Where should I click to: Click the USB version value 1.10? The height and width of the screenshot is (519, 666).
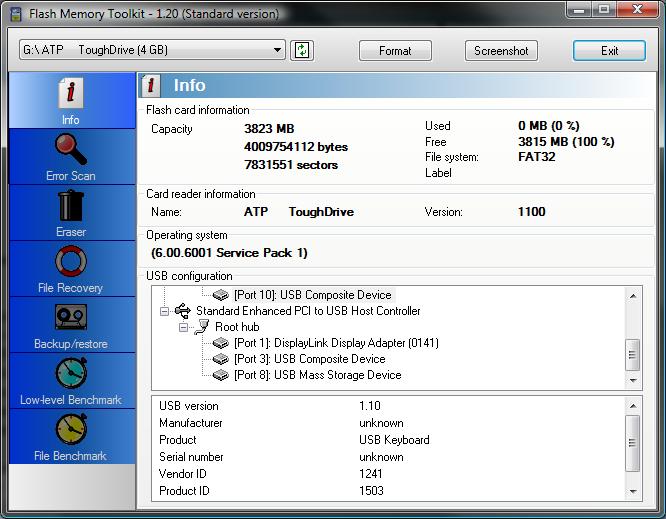click(x=370, y=406)
